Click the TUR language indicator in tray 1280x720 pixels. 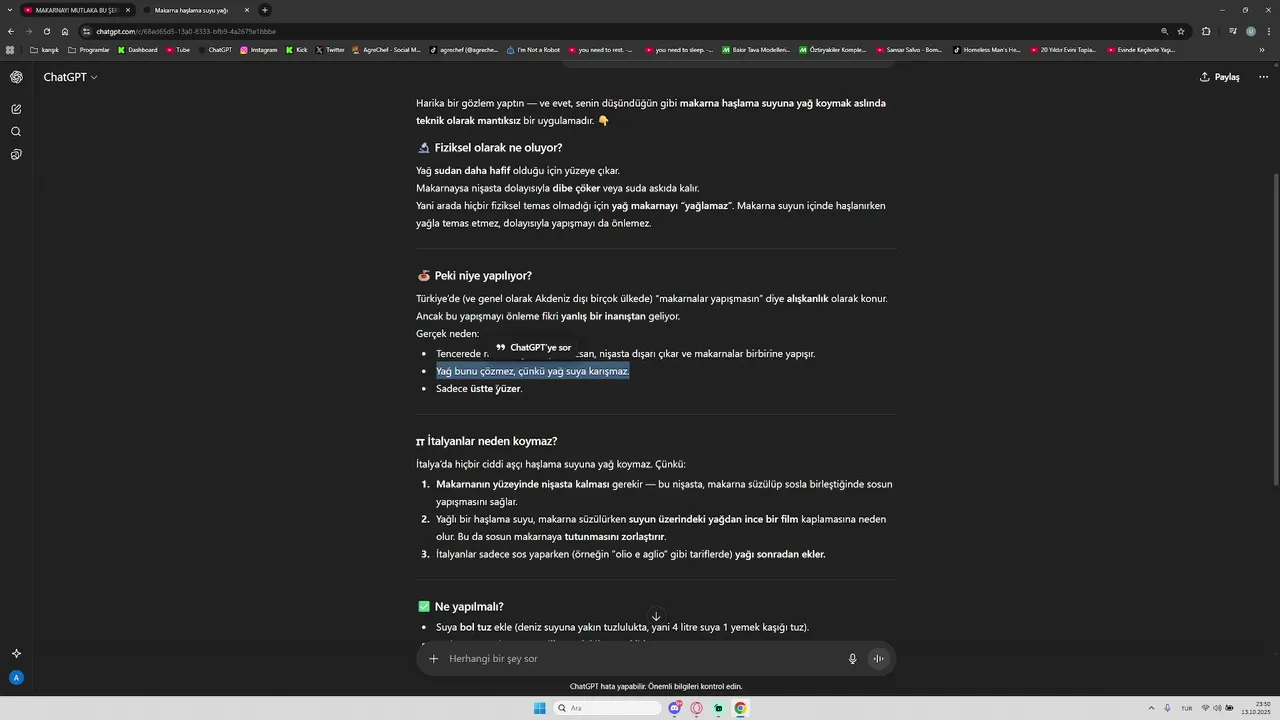click(x=1187, y=708)
